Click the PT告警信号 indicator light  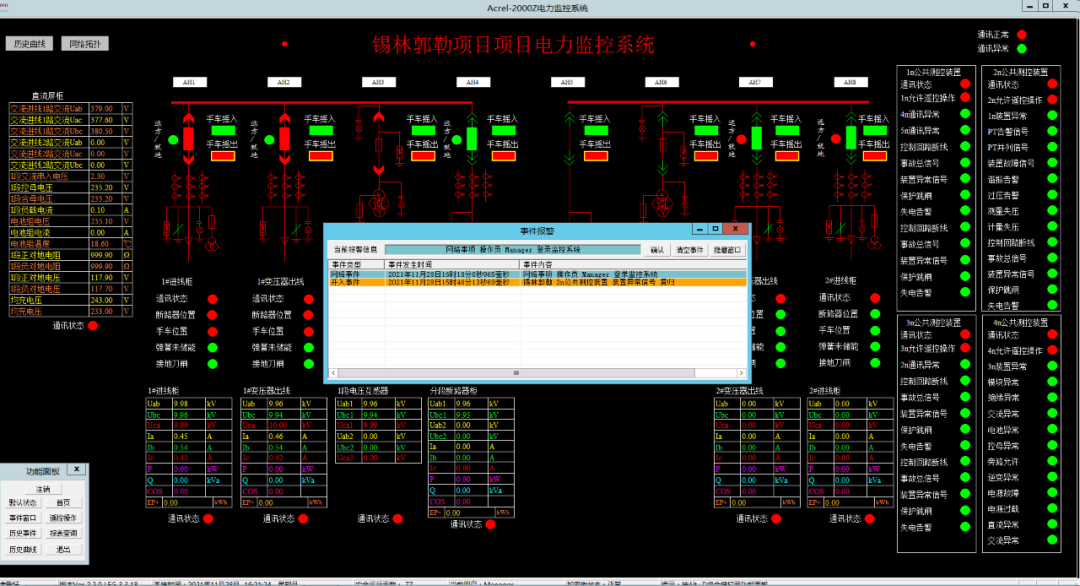1051,131
